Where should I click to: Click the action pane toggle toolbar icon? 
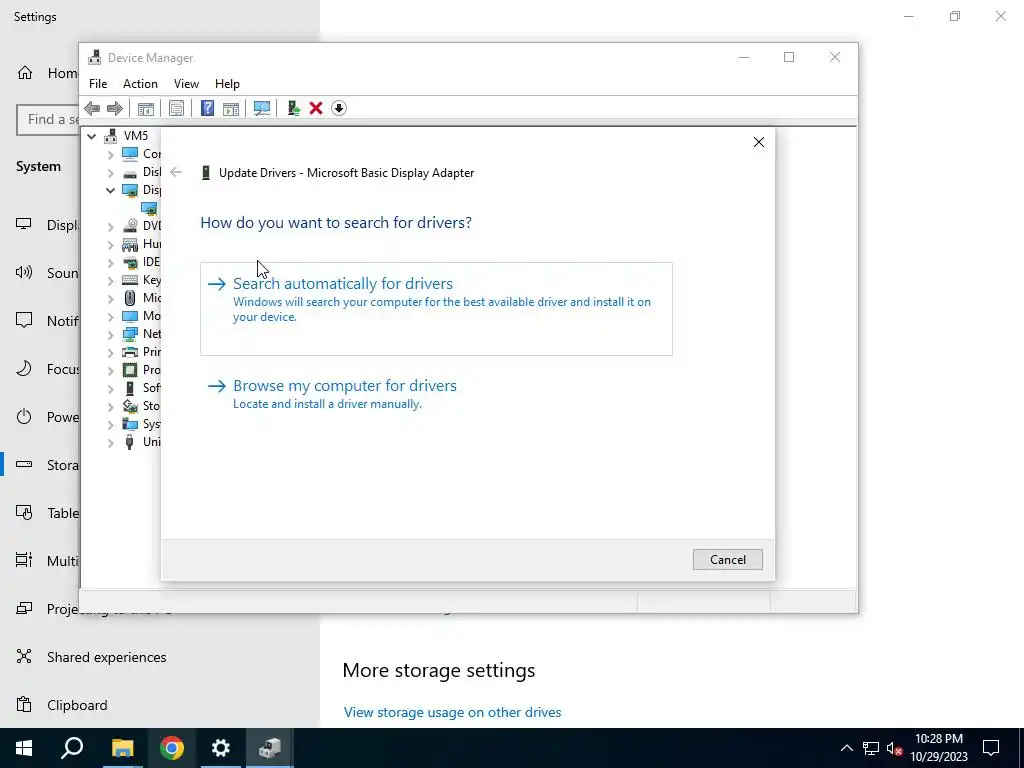231,108
